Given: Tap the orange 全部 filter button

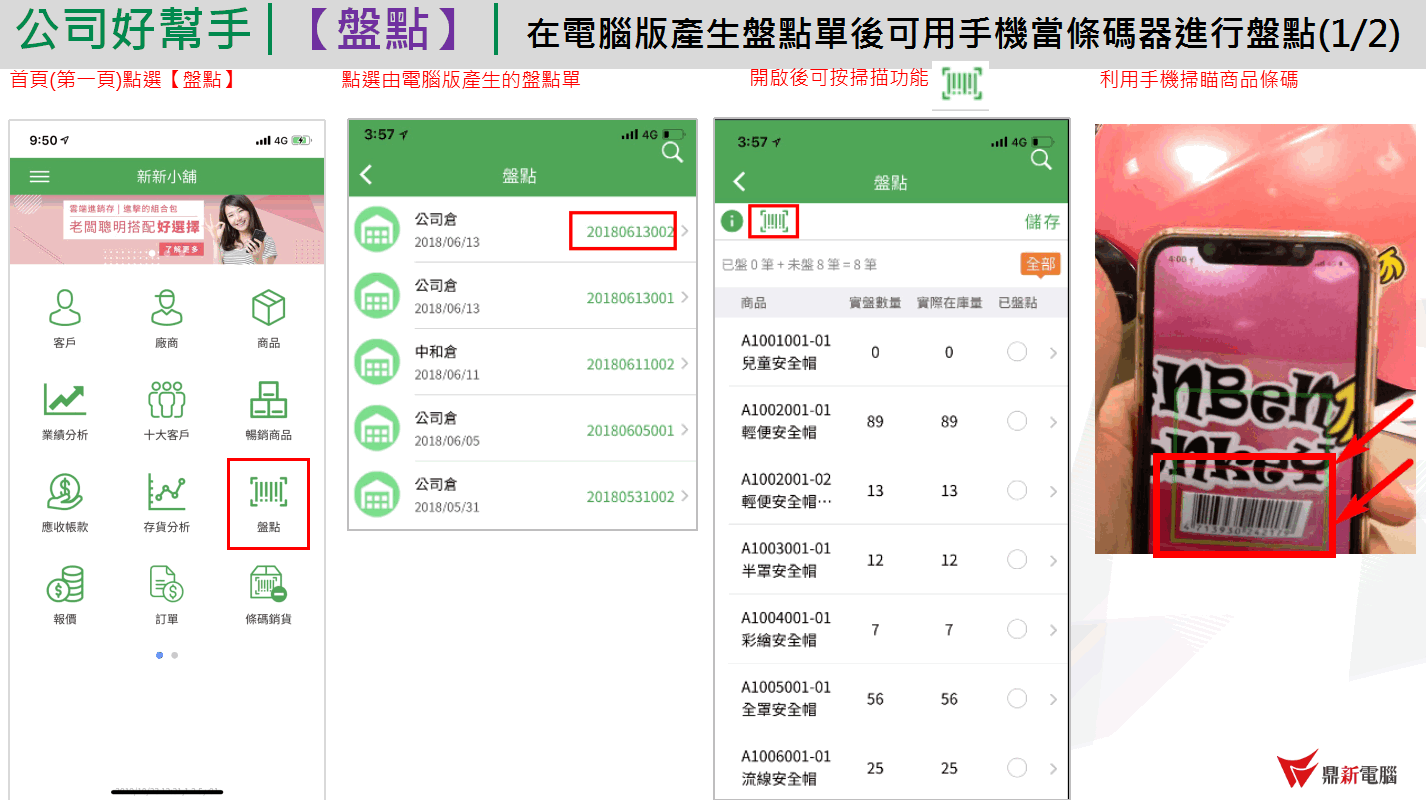Looking at the screenshot, I should (1040, 264).
